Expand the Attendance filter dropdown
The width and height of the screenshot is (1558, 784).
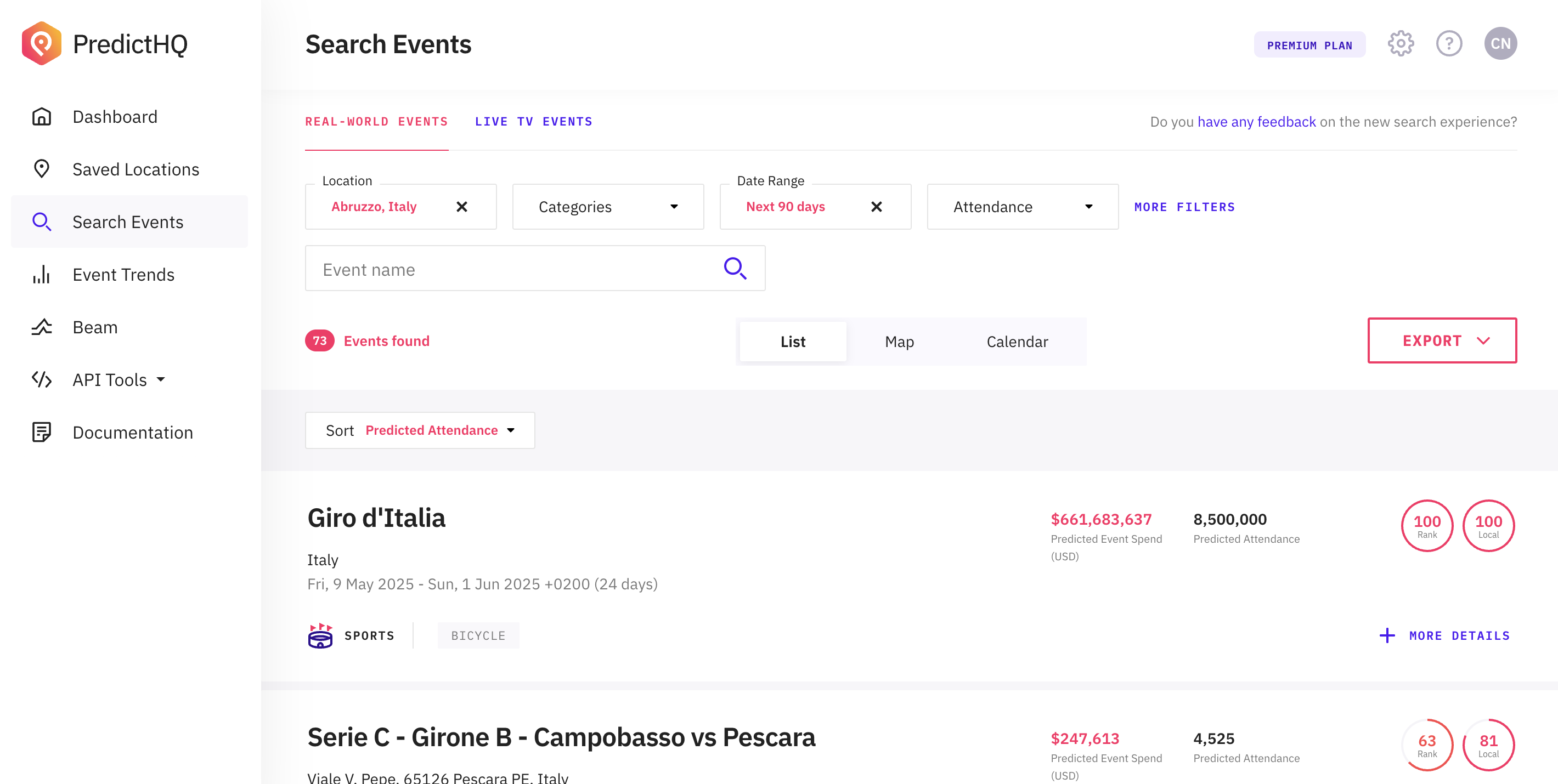point(1022,207)
